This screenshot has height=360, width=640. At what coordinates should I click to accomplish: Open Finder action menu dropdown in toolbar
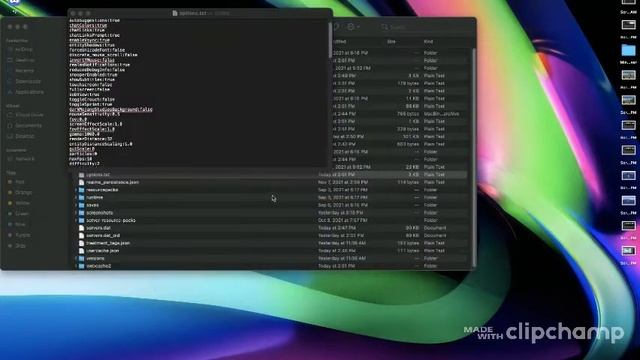(353, 27)
